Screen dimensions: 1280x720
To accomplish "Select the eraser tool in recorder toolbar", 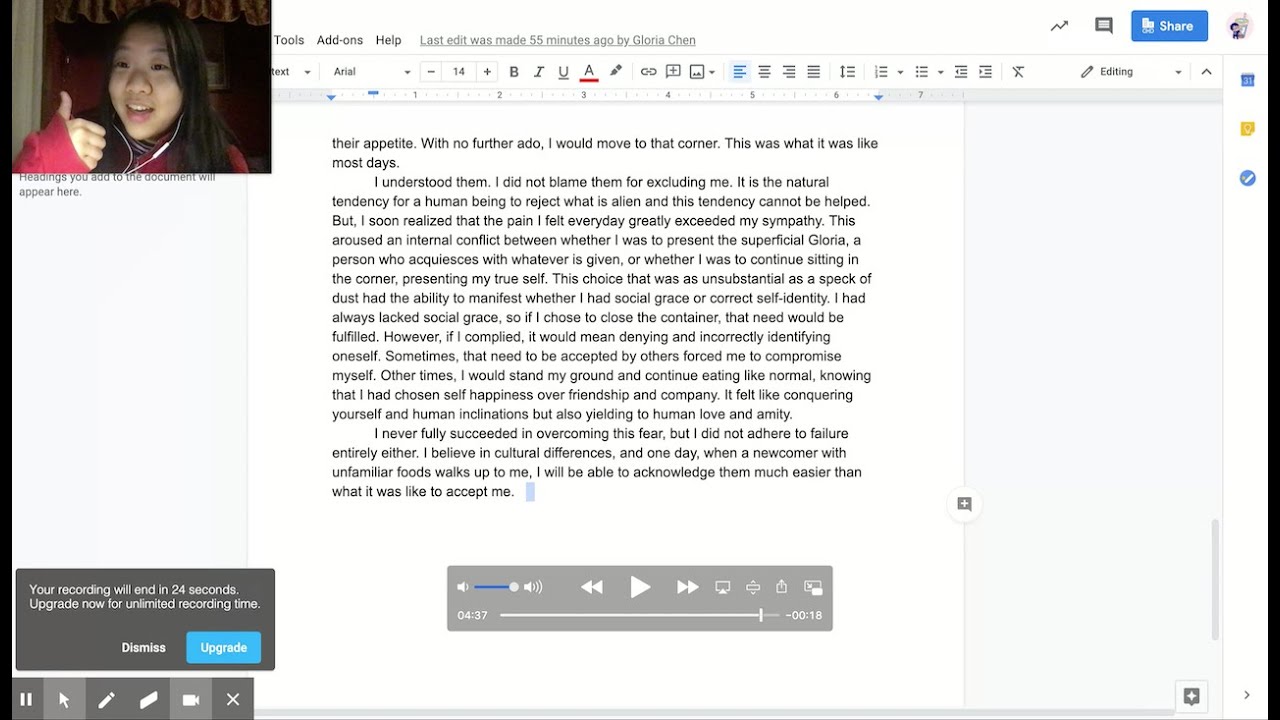I will pyautogui.click(x=148, y=699).
